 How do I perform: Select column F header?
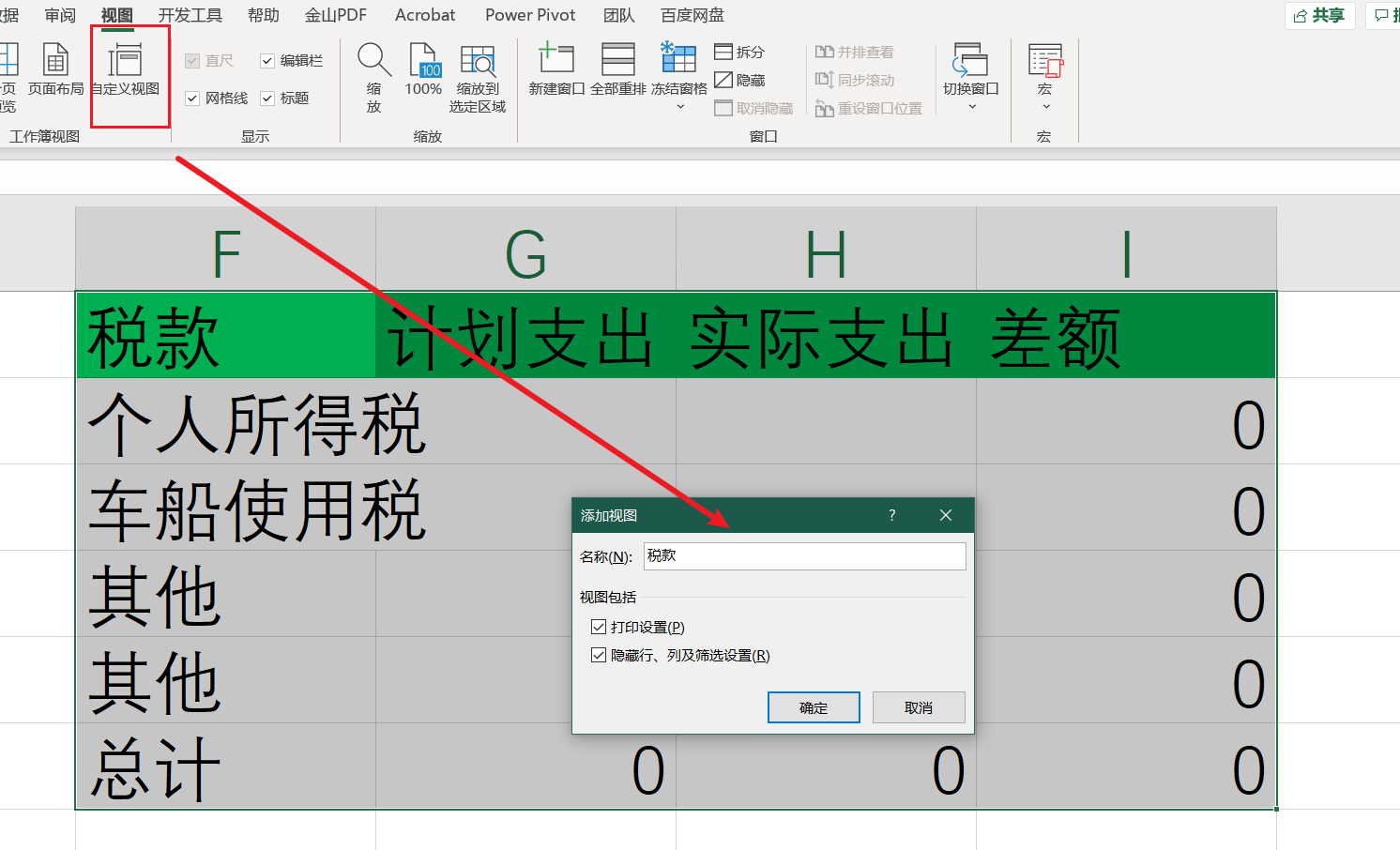[225, 249]
